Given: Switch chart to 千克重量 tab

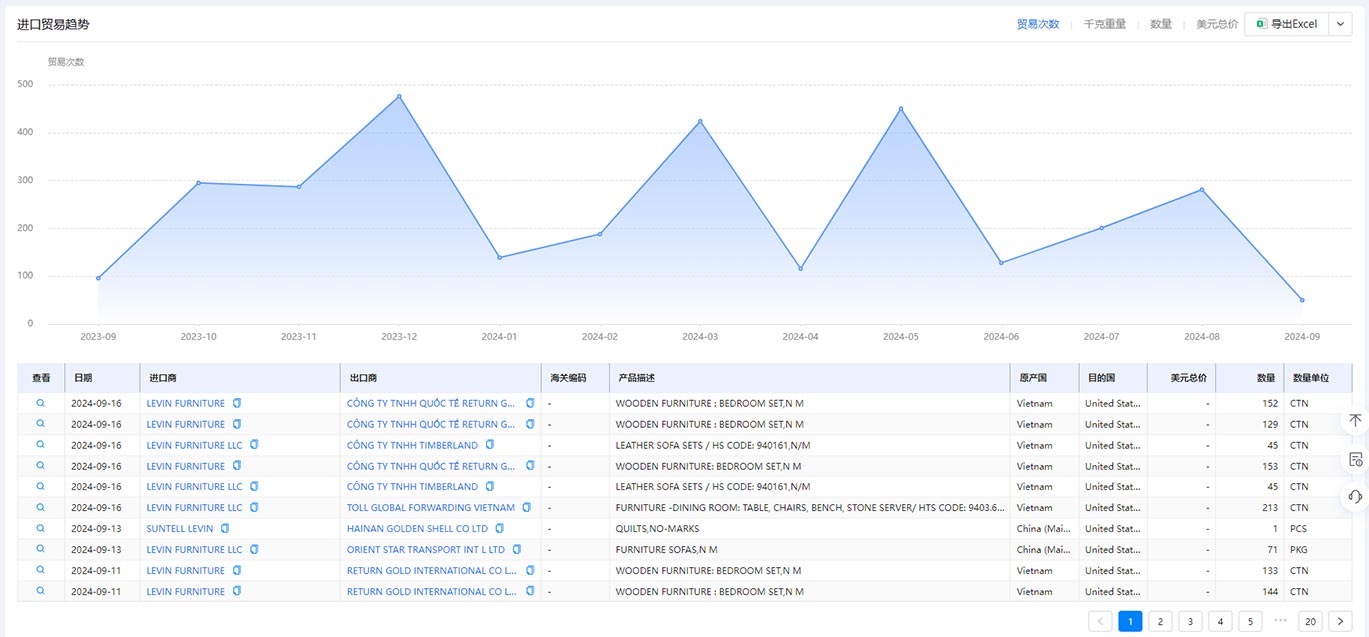Looking at the screenshot, I should point(1104,24).
